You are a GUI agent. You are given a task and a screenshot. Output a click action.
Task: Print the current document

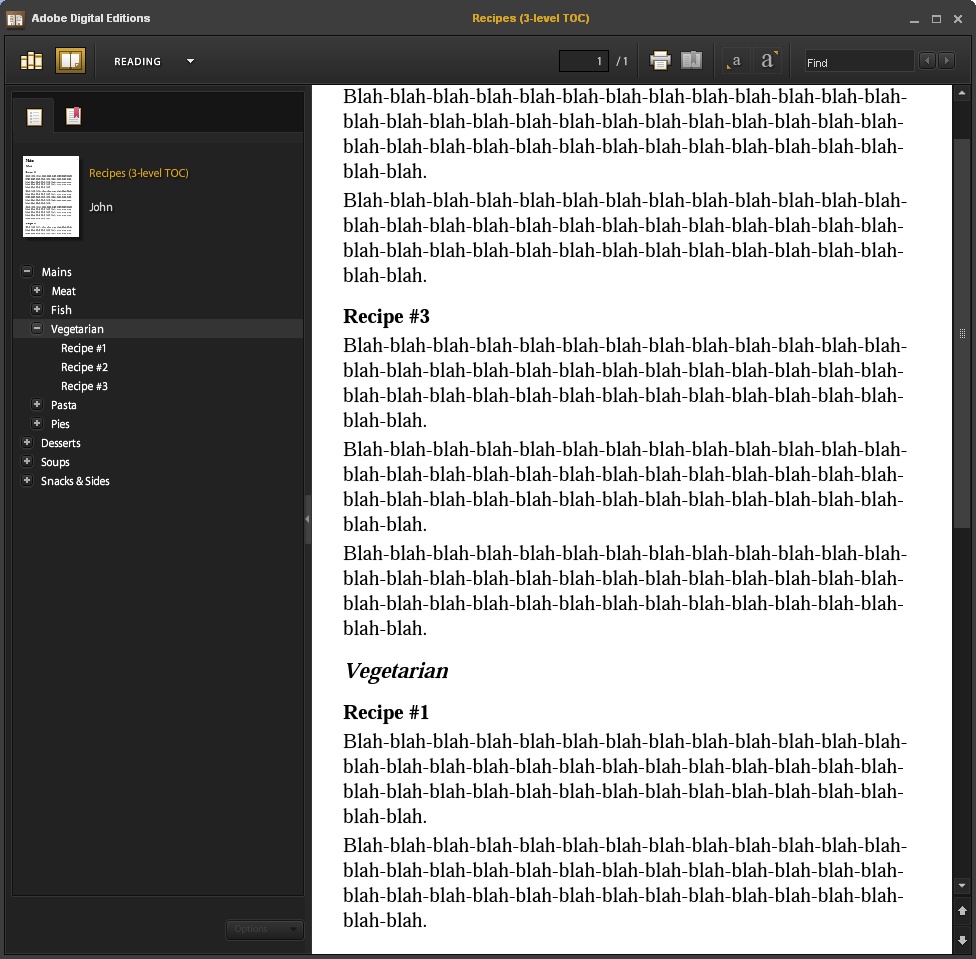tap(660, 61)
